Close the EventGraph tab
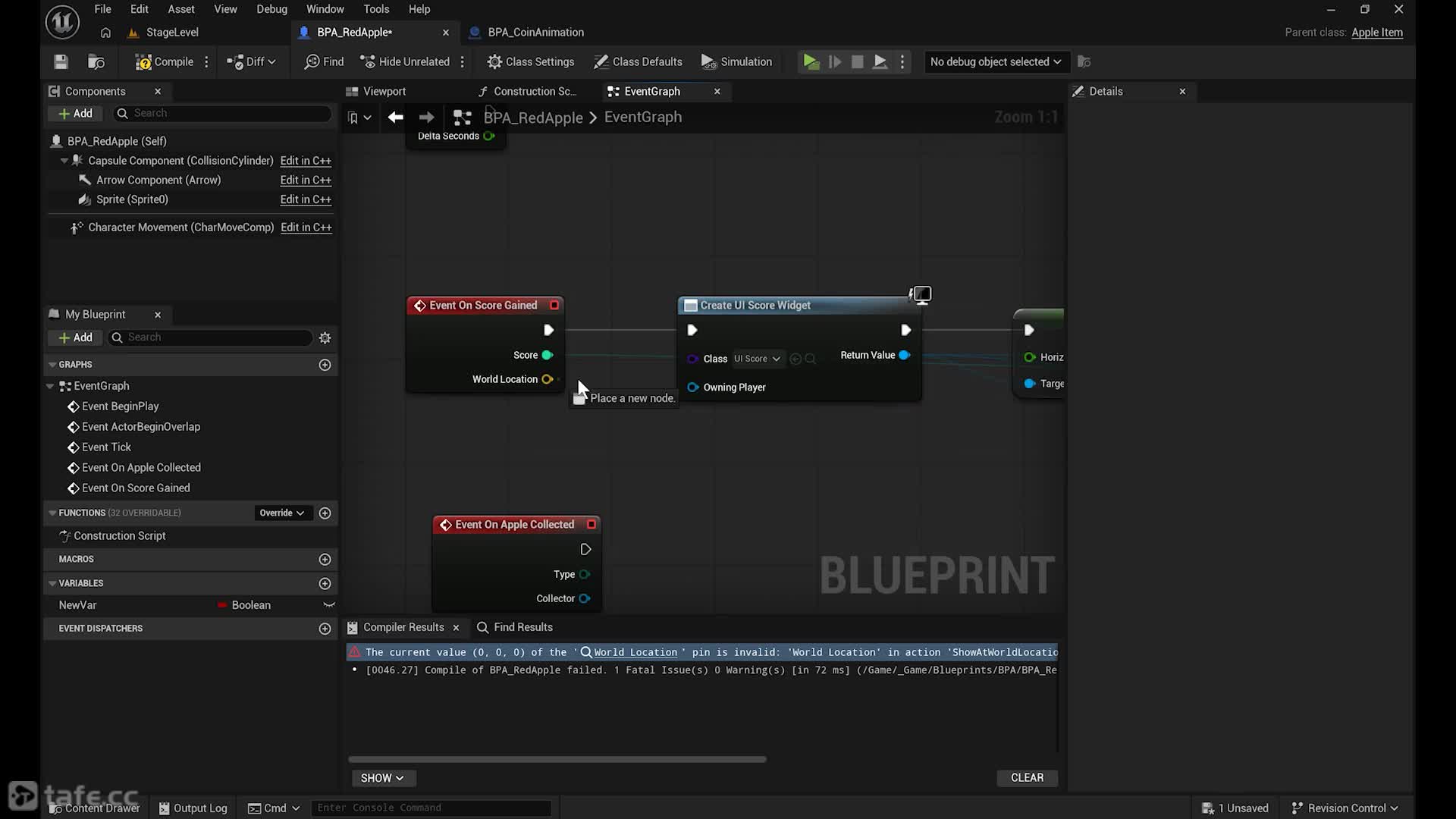The width and height of the screenshot is (1456, 819). [717, 92]
